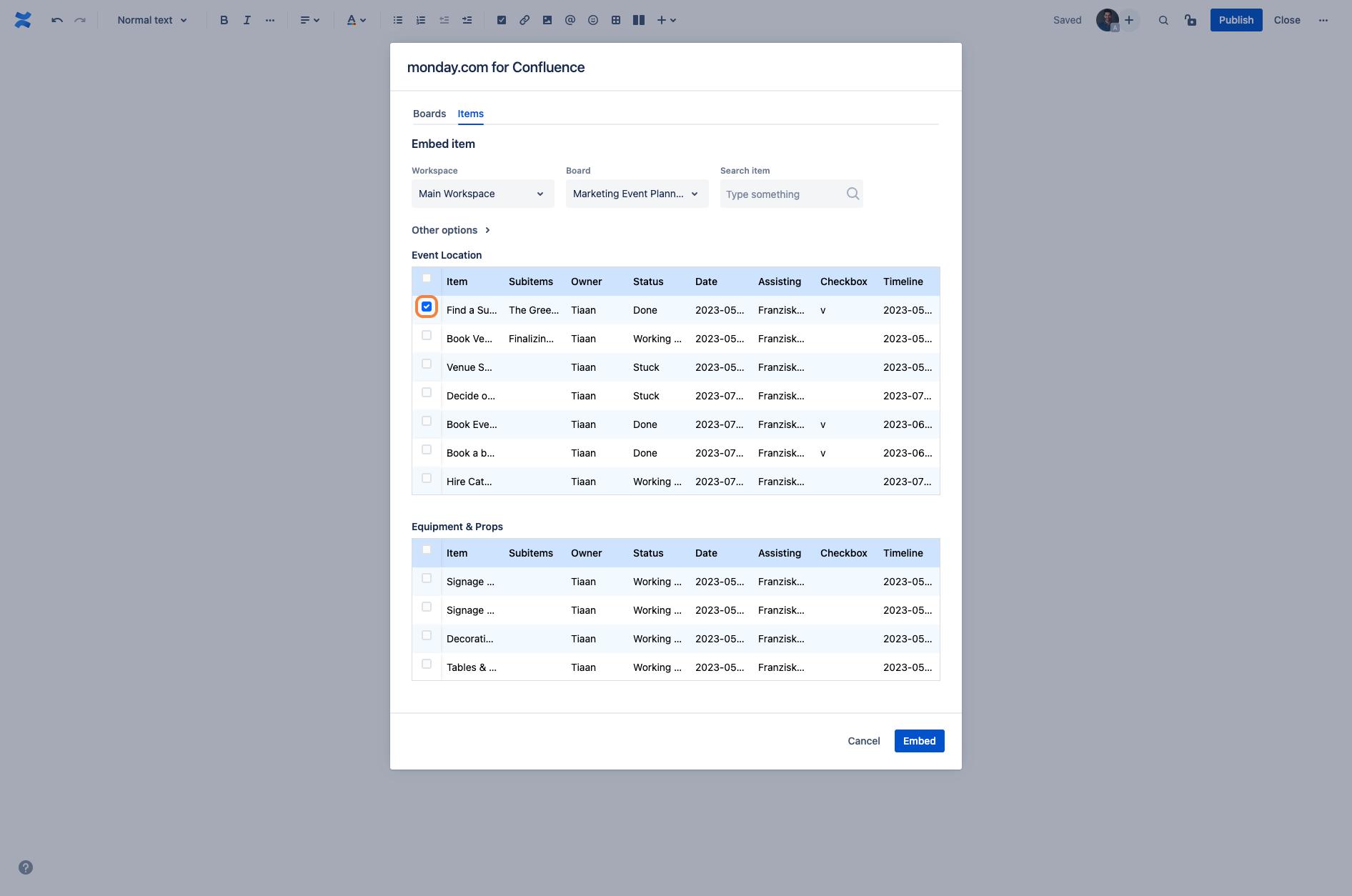1352x896 pixels.
Task: Invite a collaborator with the plus icon
Action: 1129,20
